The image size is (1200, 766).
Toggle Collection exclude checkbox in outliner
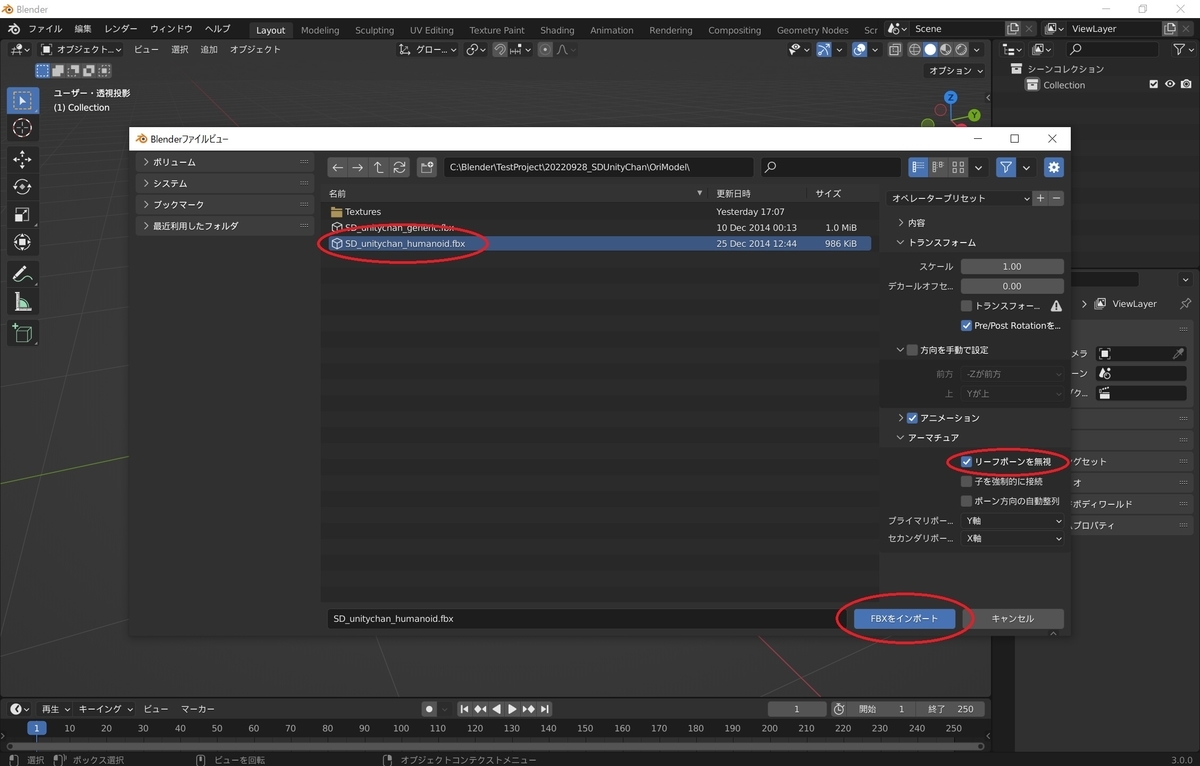pos(1153,85)
